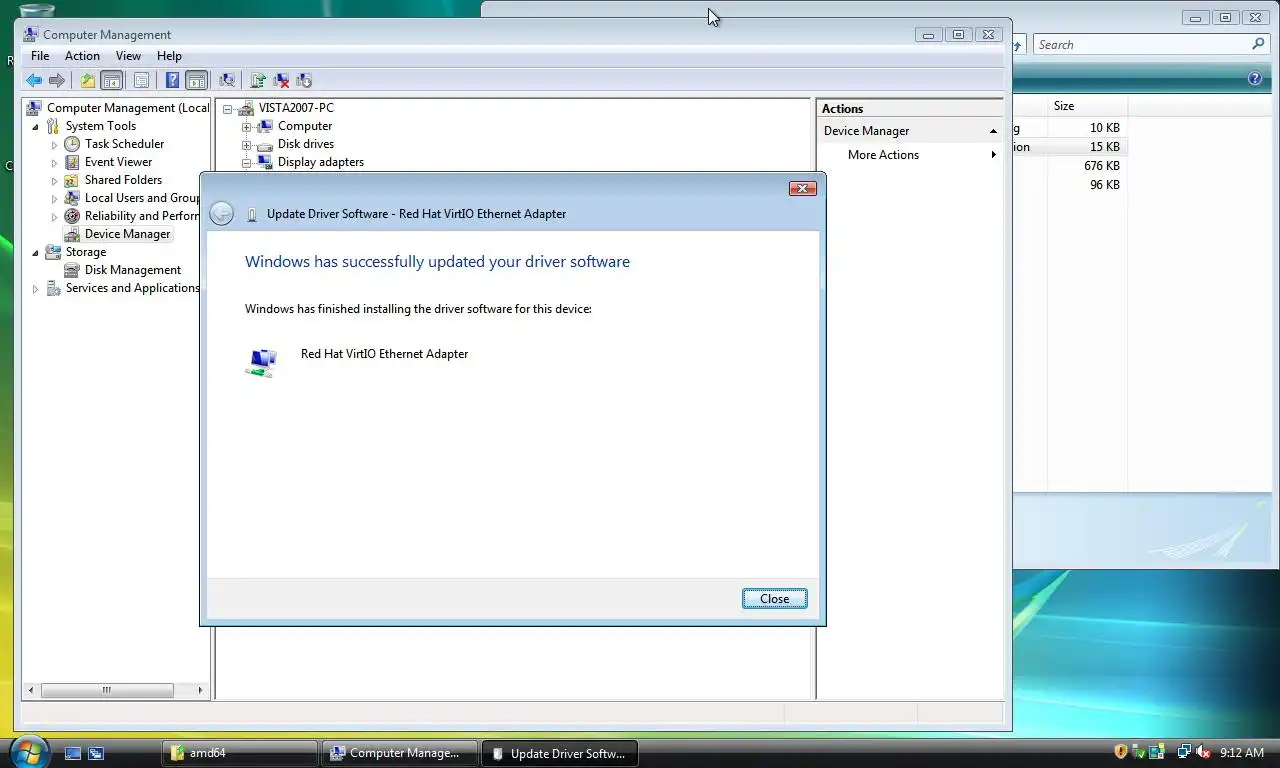Click the back arrow in Update Driver dialog
This screenshot has height=768, width=1280.
222,213
